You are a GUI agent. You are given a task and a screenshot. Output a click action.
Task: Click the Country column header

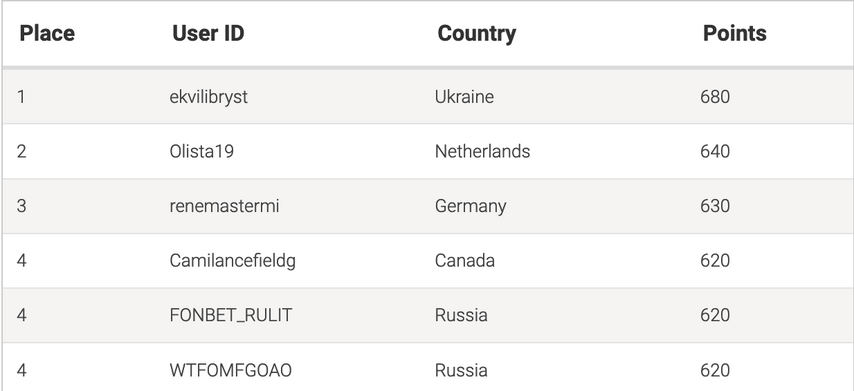[477, 34]
